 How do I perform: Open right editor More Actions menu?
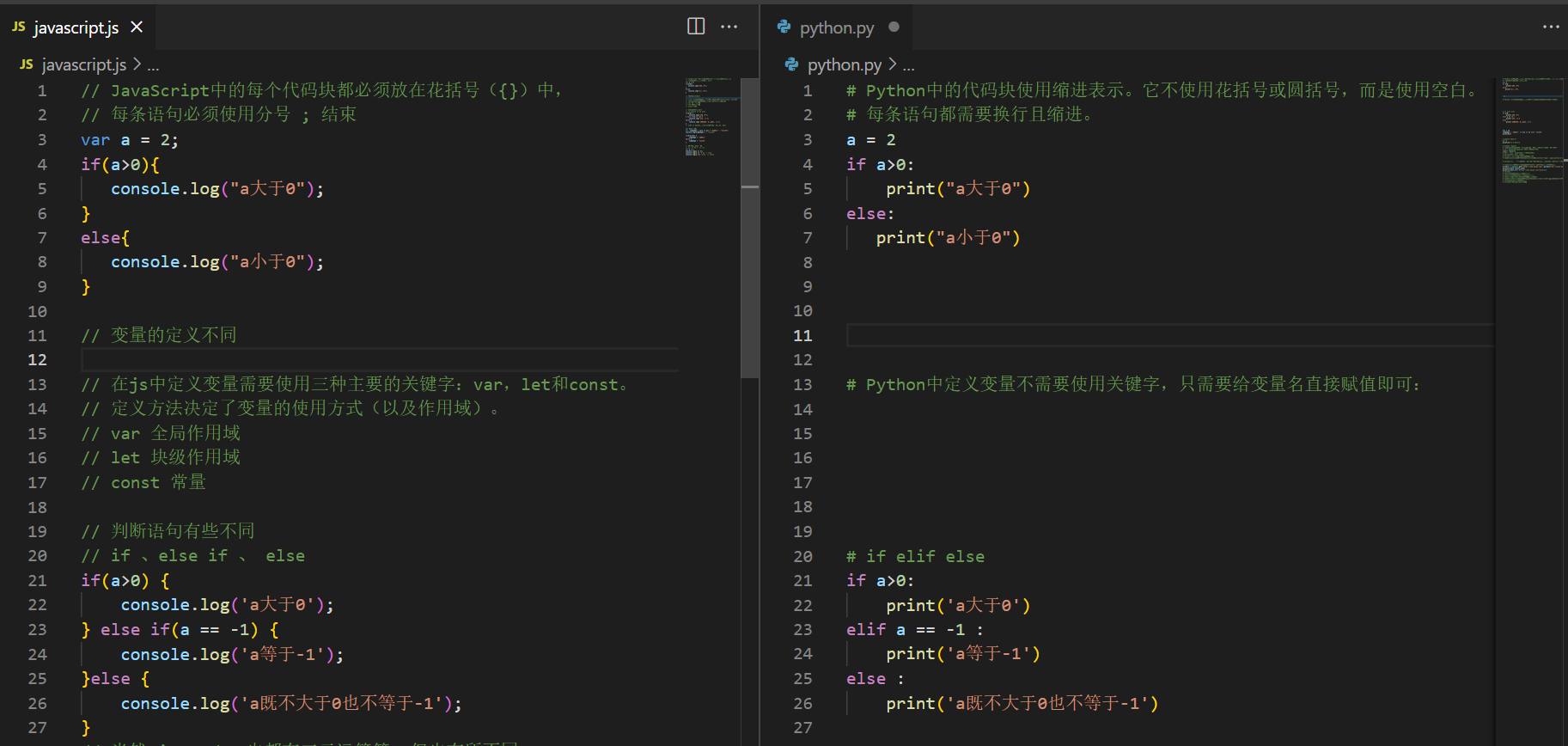pyautogui.click(x=1551, y=27)
